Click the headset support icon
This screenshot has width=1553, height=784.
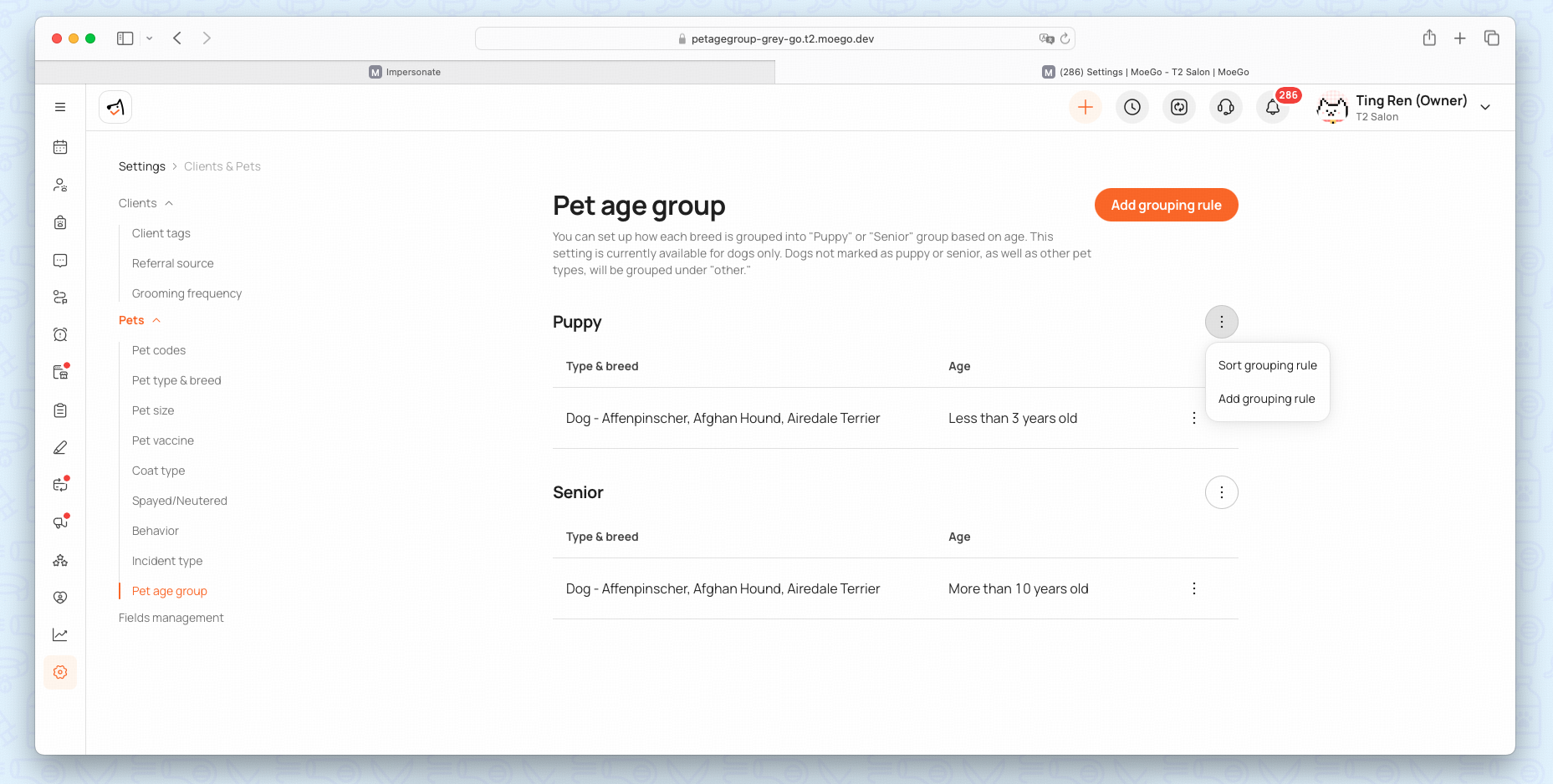[x=1225, y=107]
